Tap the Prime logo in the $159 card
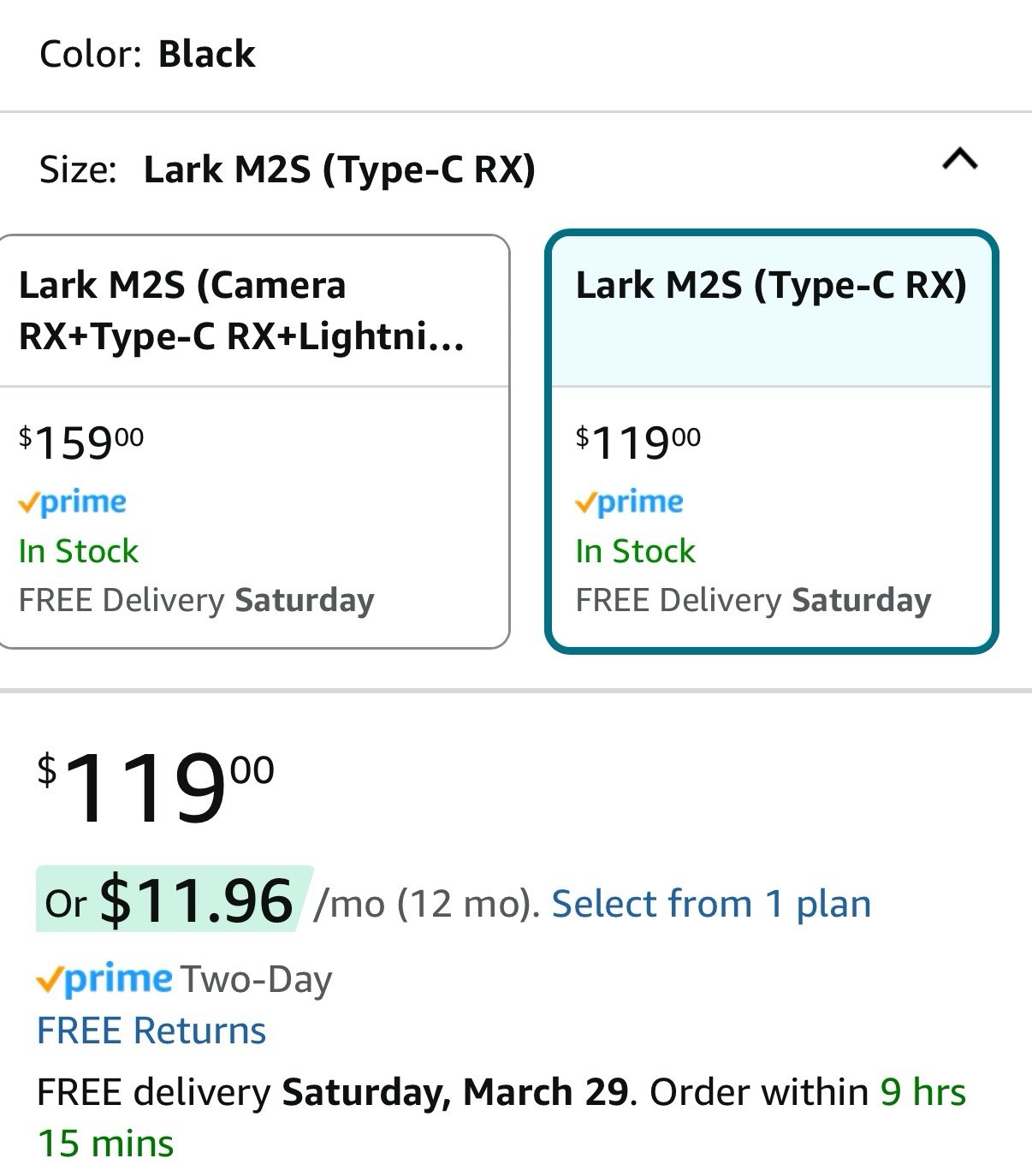This screenshot has height=1176, width=1032. (73, 502)
